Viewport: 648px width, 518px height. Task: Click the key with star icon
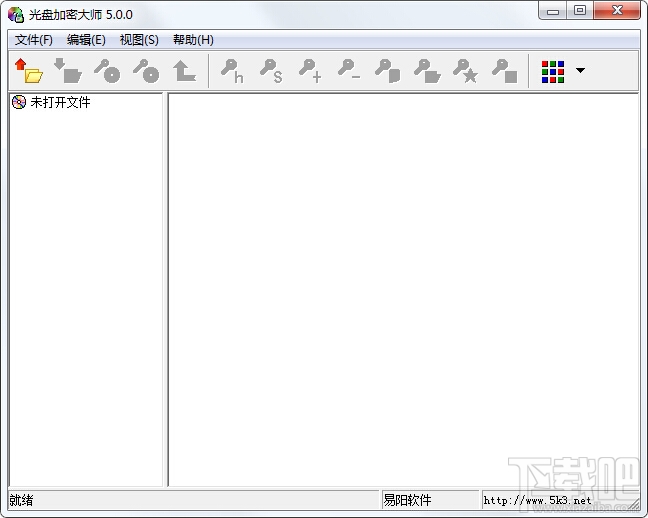[465, 71]
